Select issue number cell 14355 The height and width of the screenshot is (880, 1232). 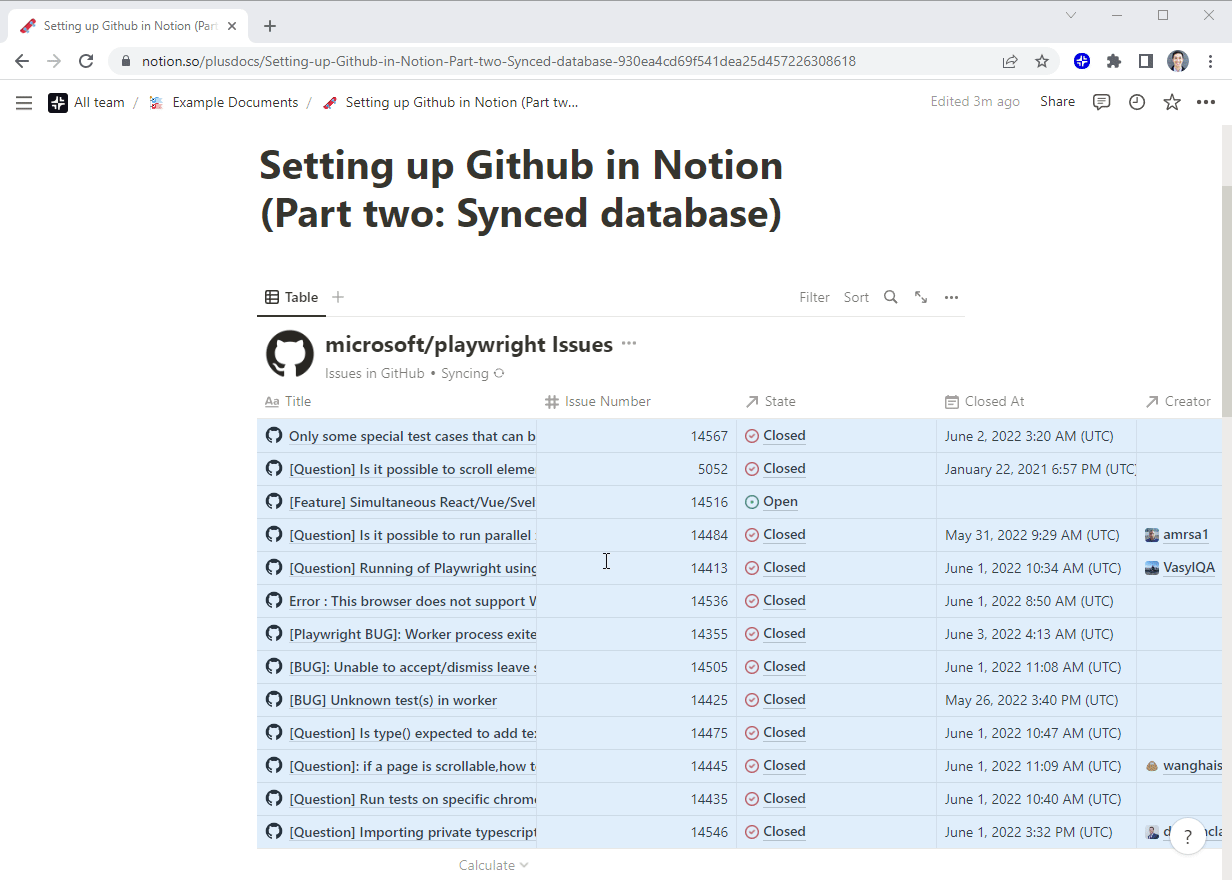[637, 634]
